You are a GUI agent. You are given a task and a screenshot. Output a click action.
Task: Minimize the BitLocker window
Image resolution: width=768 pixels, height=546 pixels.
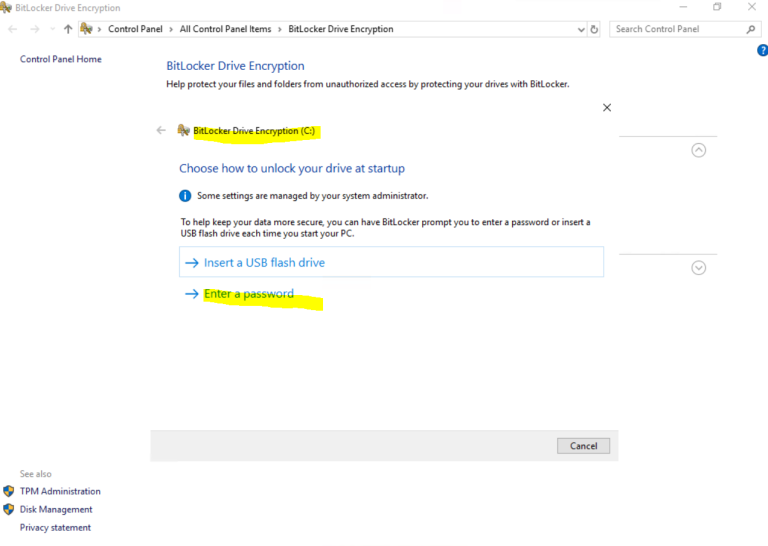point(683,7)
